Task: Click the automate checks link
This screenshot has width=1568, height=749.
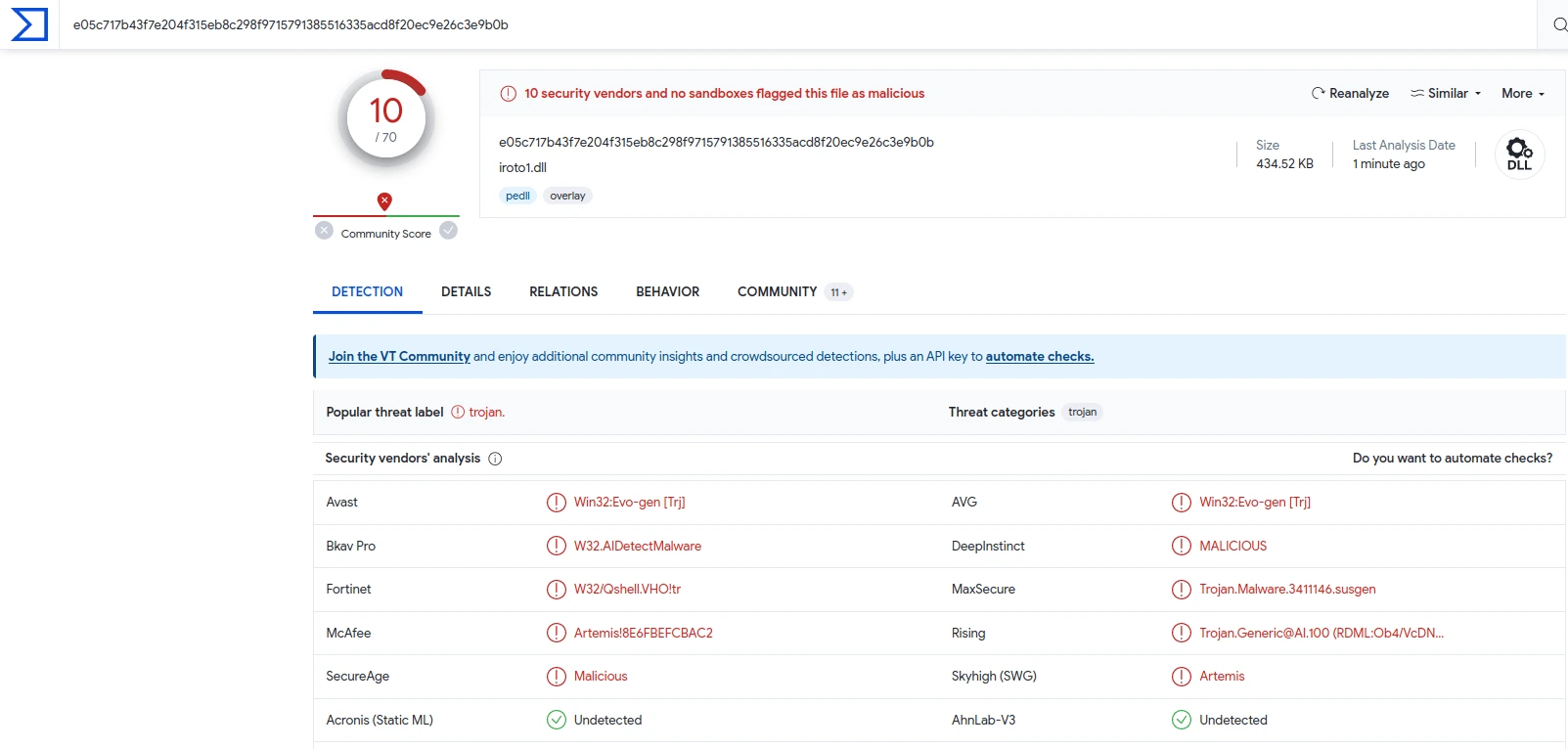Action: pos(1039,357)
